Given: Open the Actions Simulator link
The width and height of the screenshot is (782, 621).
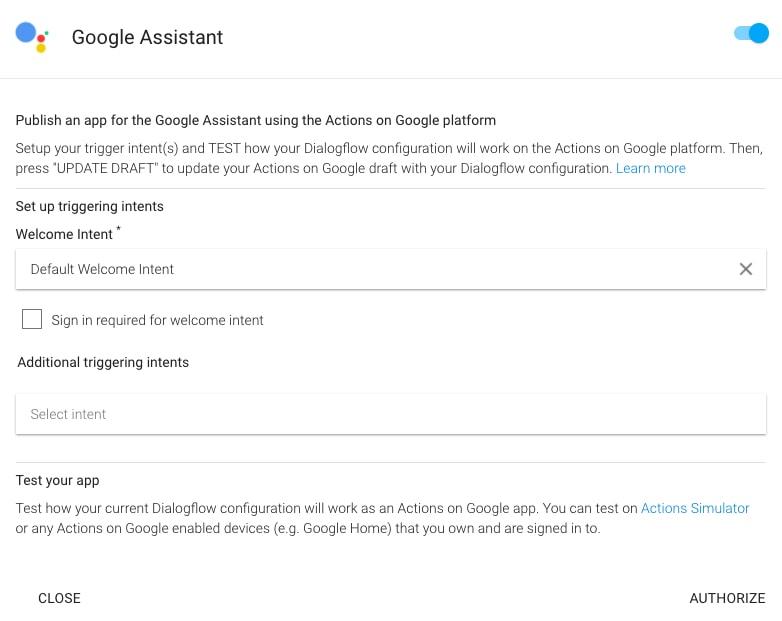Looking at the screenshot, I should [x=695, y=508].
